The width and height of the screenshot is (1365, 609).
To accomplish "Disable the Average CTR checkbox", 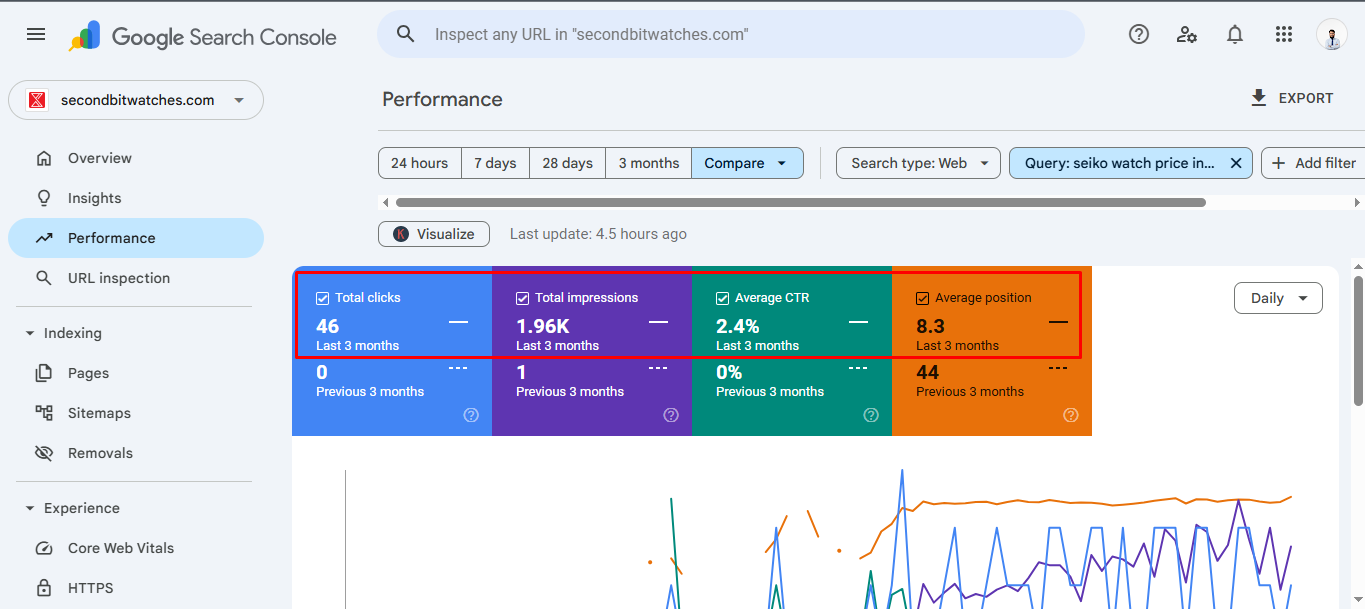I will (x=723, y=298).
